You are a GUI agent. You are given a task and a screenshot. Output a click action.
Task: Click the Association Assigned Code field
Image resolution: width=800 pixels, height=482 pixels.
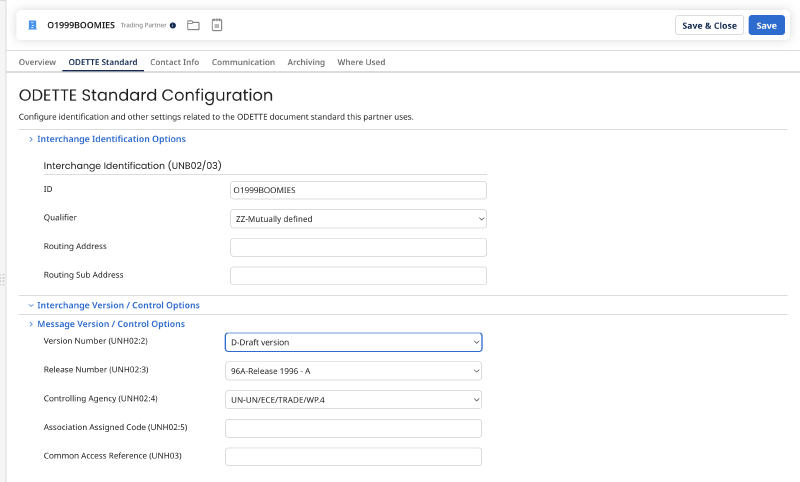(353, 428)
